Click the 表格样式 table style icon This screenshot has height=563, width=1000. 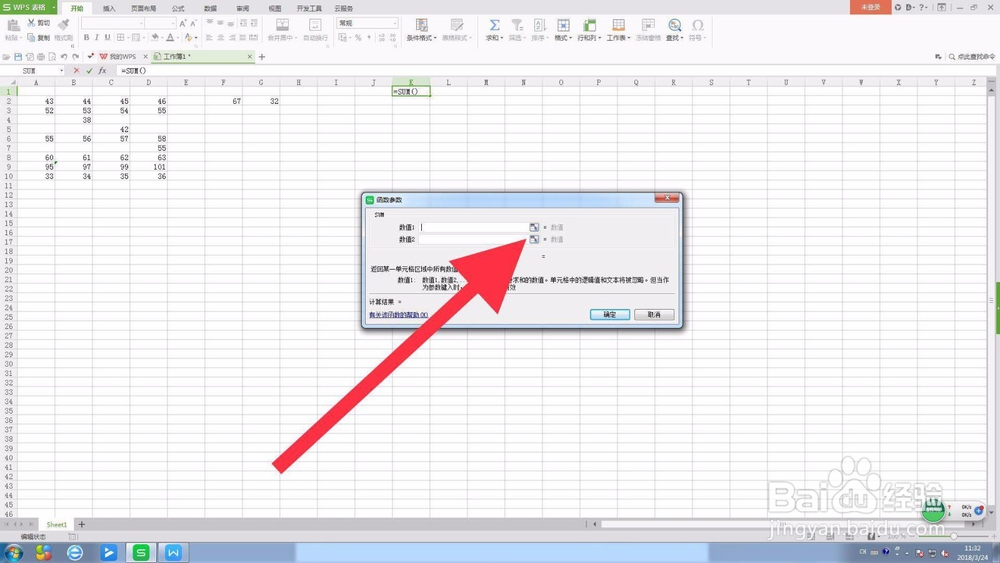[x=457, y=26]
